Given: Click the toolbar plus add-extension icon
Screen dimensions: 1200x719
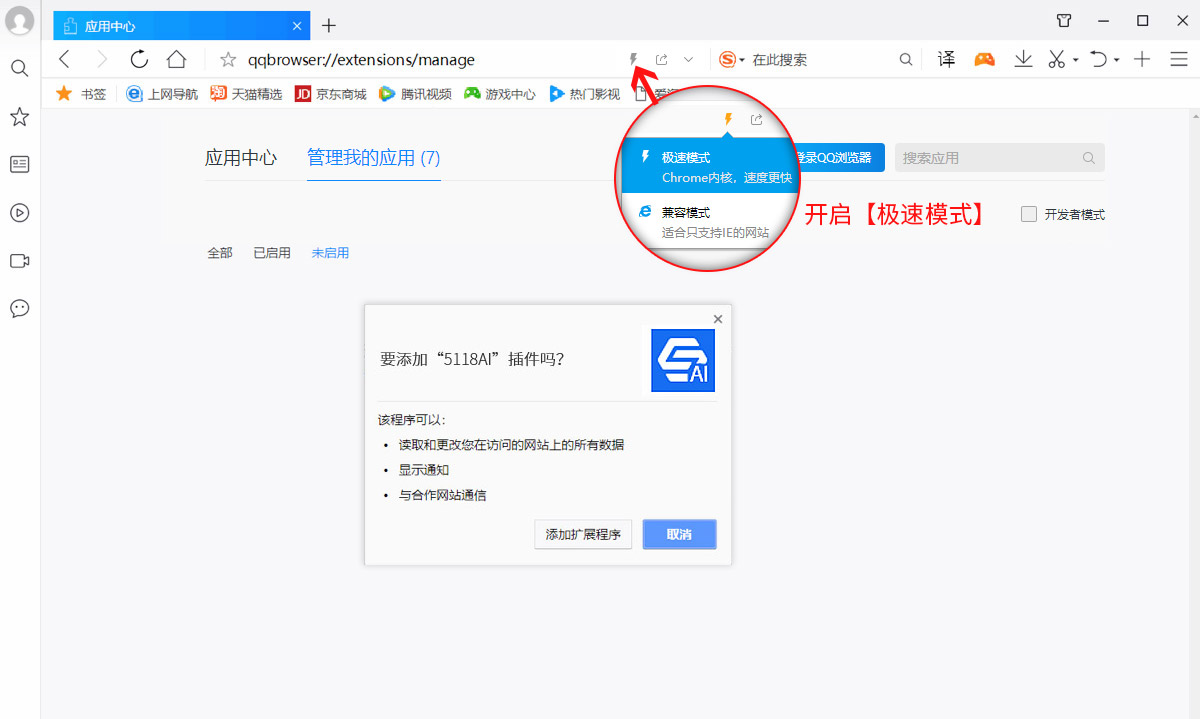Looking at the screenshot, I should (1142, 59).
